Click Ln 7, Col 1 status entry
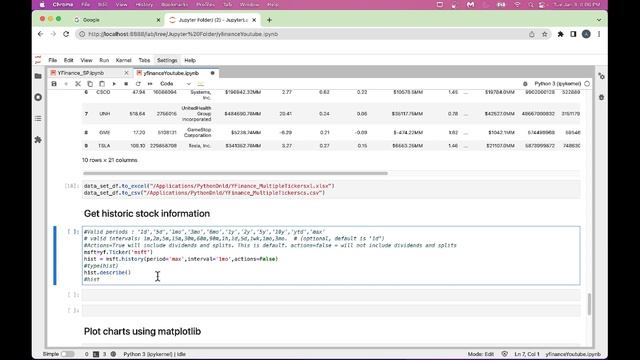 pyautogui.click(x=527, y=354)
